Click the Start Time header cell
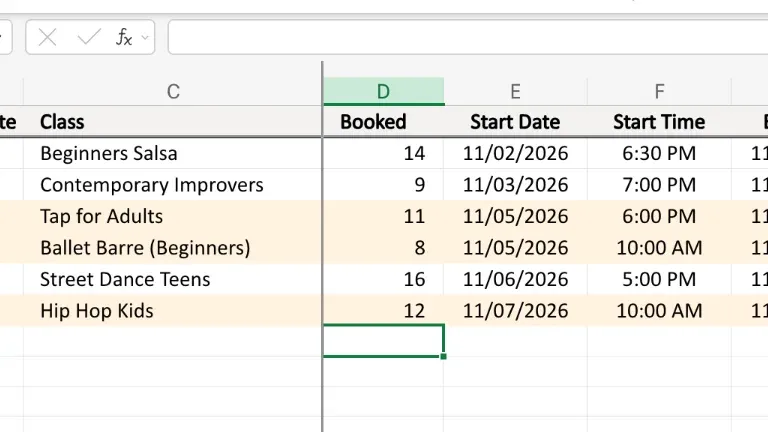 (659, 121)
